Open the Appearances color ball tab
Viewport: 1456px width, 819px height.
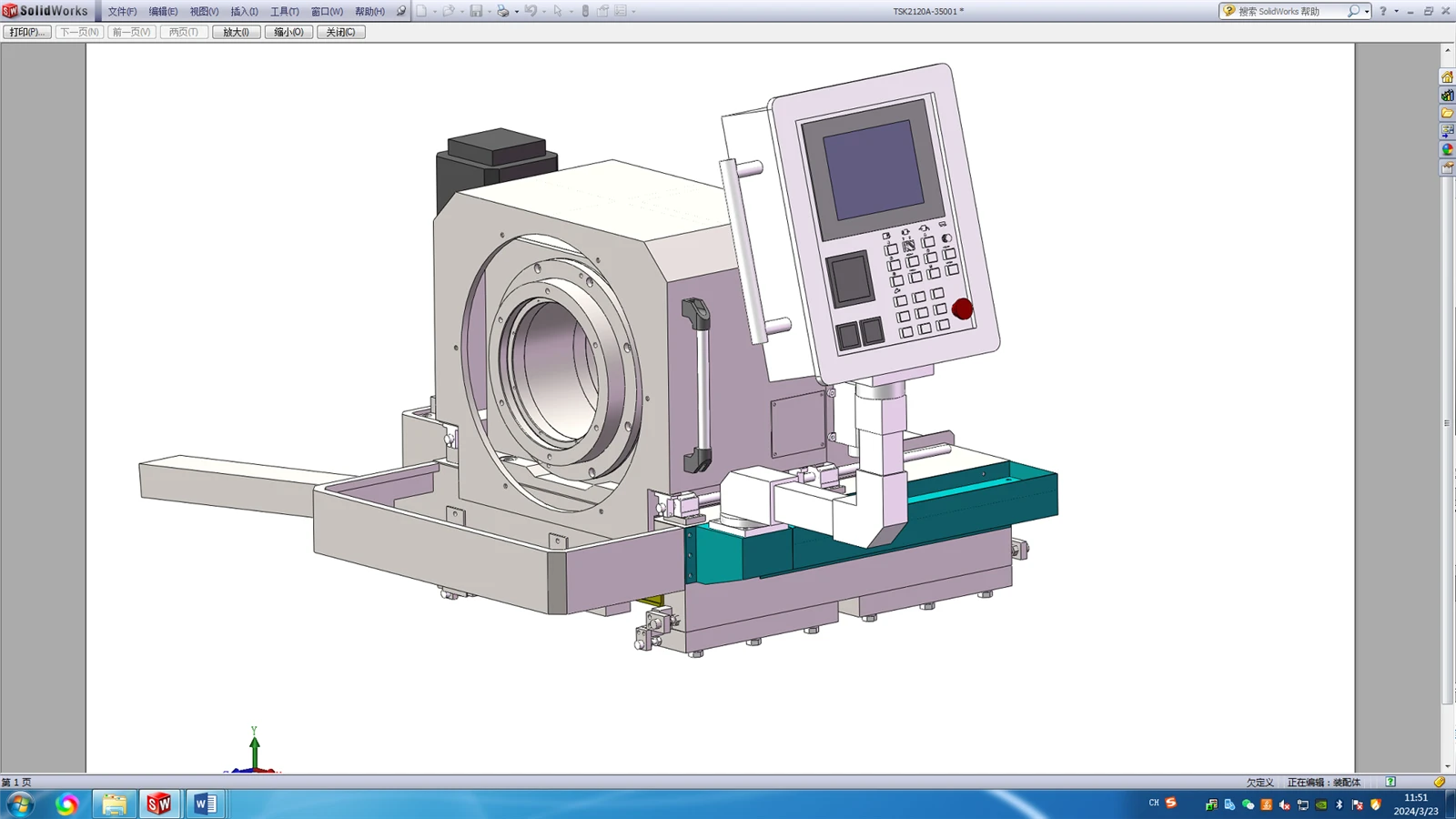1447,150
